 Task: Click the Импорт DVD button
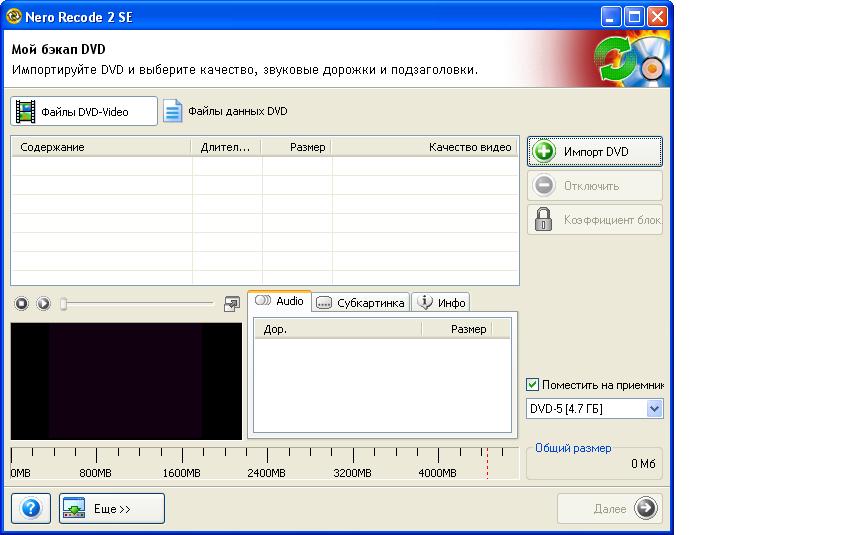594,151
